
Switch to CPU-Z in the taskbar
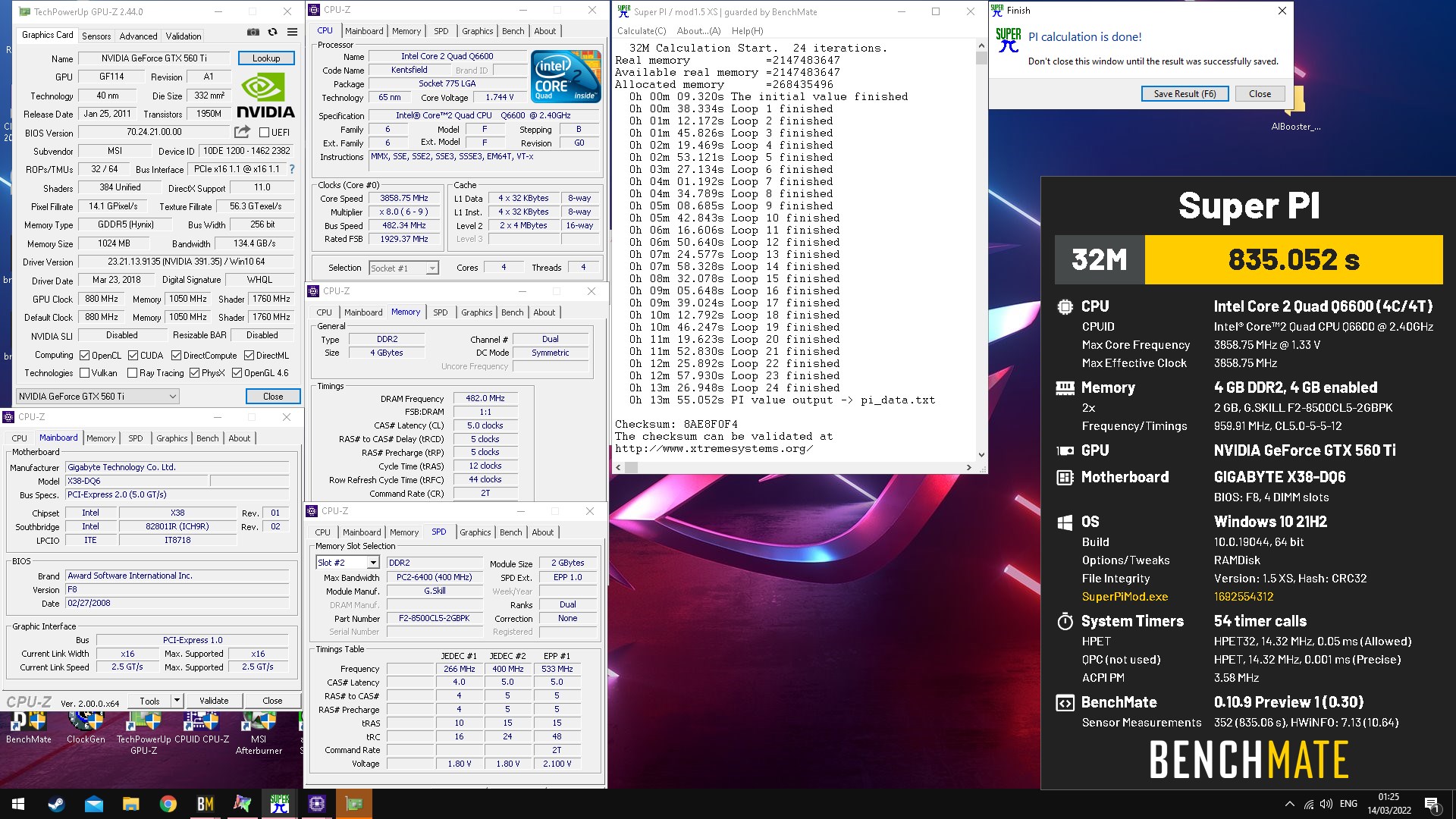tap(316, 804)
